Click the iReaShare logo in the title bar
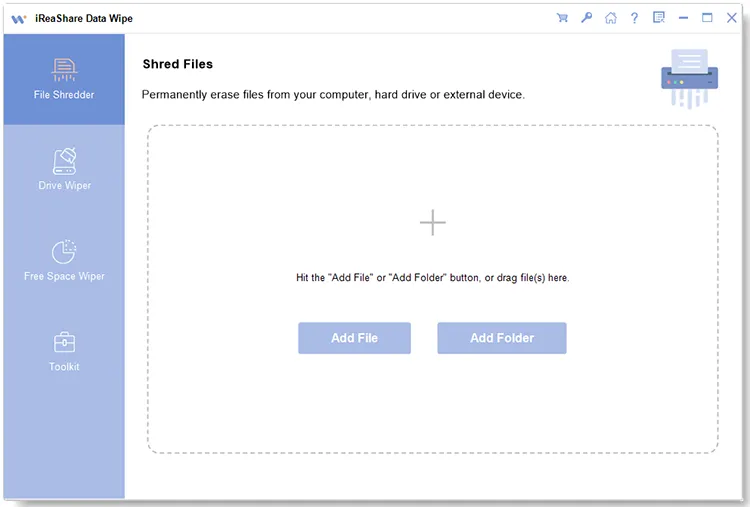 [19, 18]
